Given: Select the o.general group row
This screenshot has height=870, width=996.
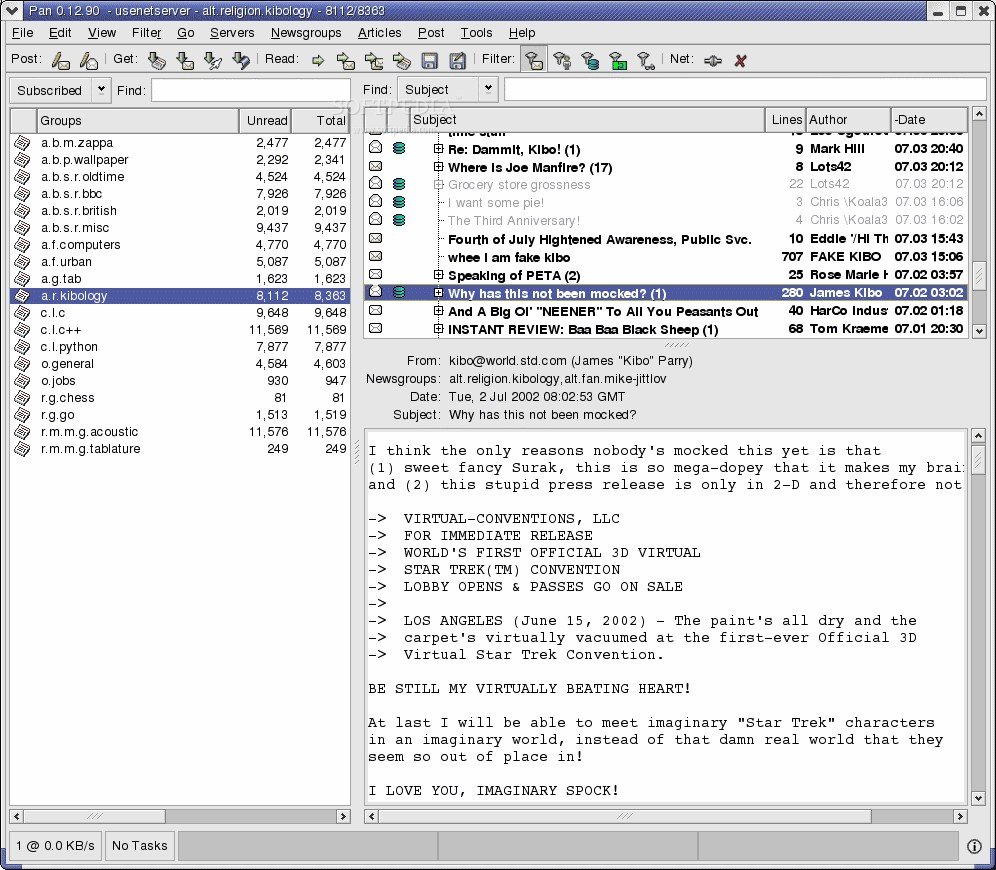Looking at the screenshot, I should tap(180, 364).
